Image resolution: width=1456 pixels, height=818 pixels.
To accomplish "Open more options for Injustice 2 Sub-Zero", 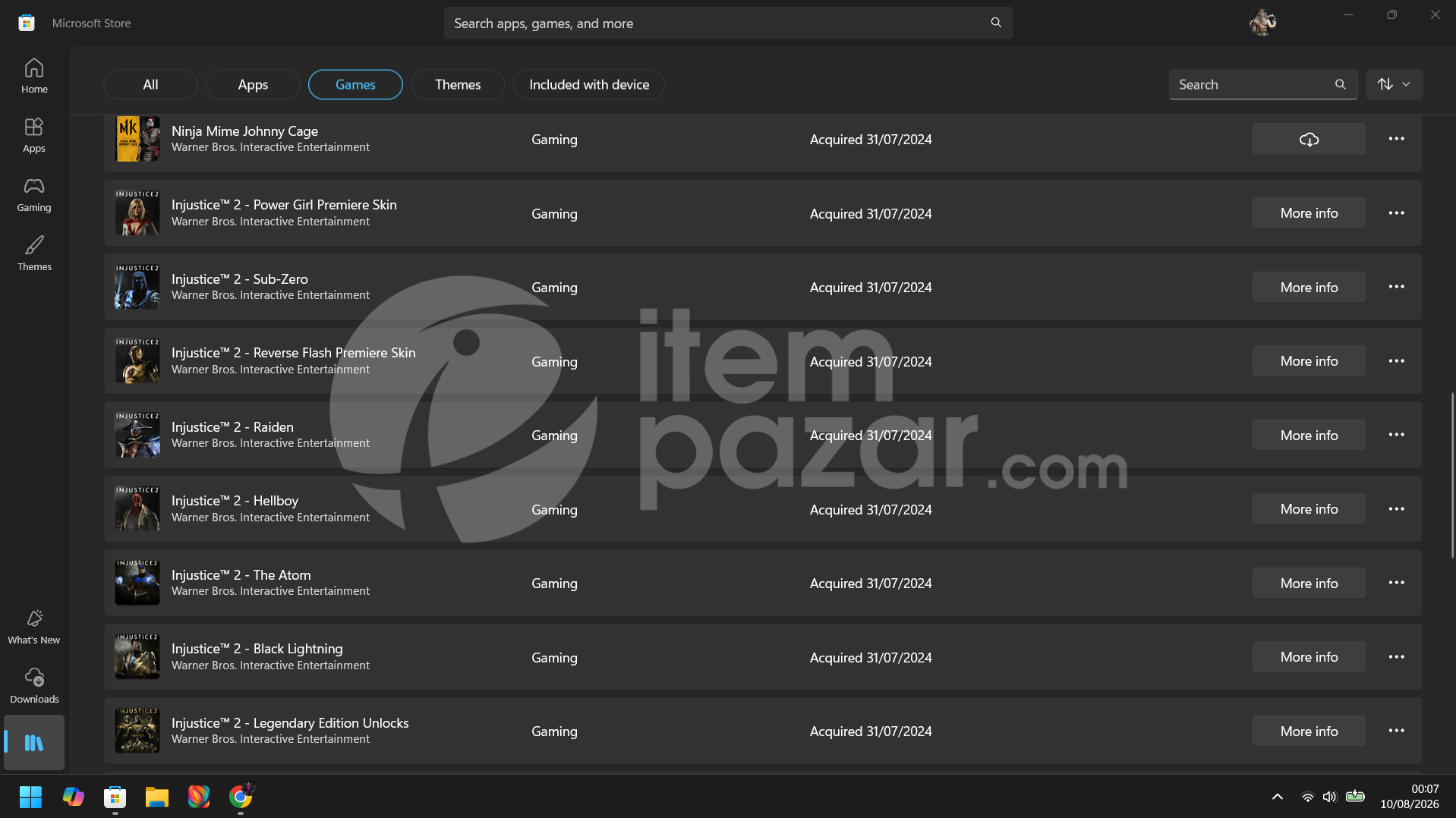I will pos(1396,287).
